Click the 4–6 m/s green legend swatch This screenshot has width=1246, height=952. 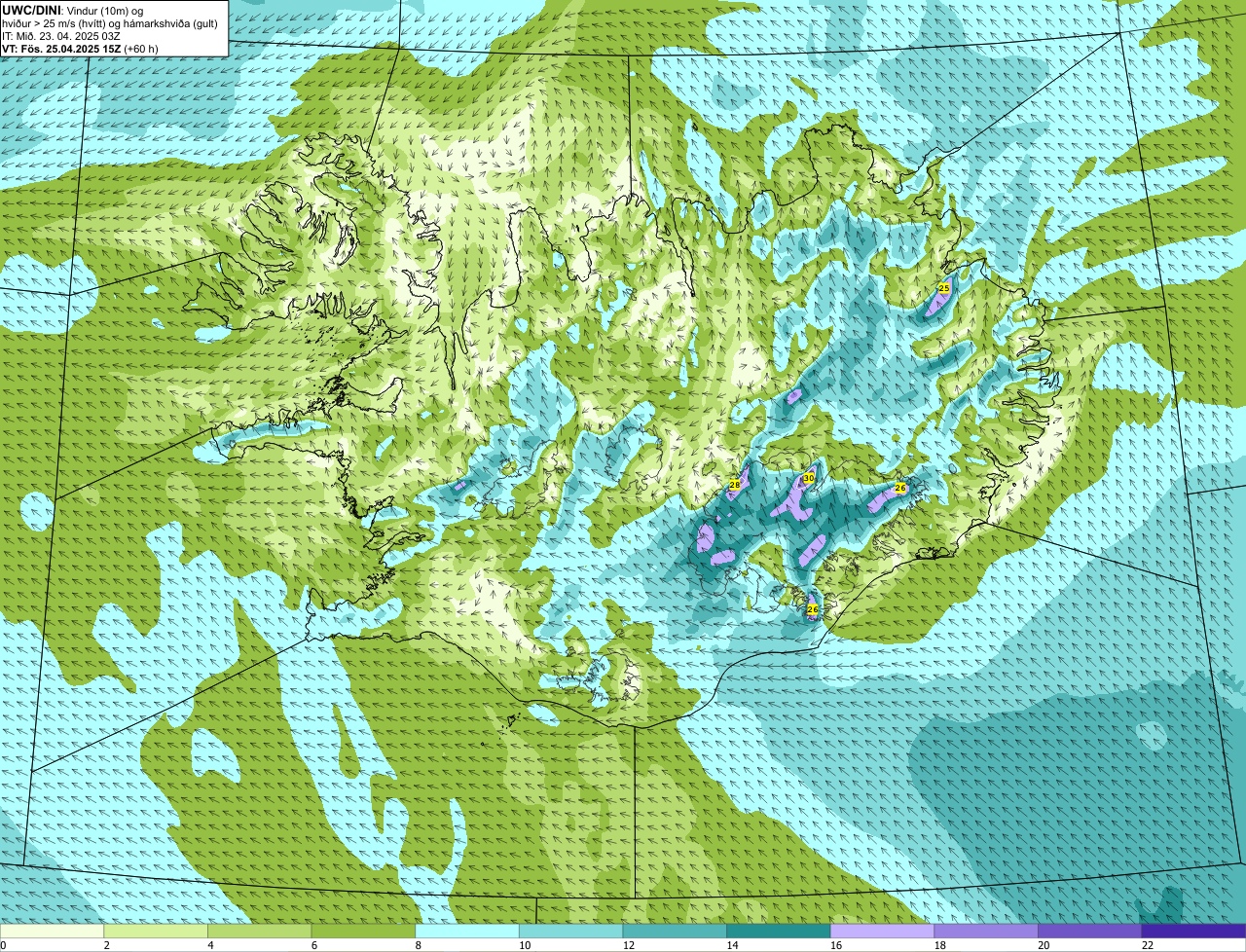tap(259, 931)
